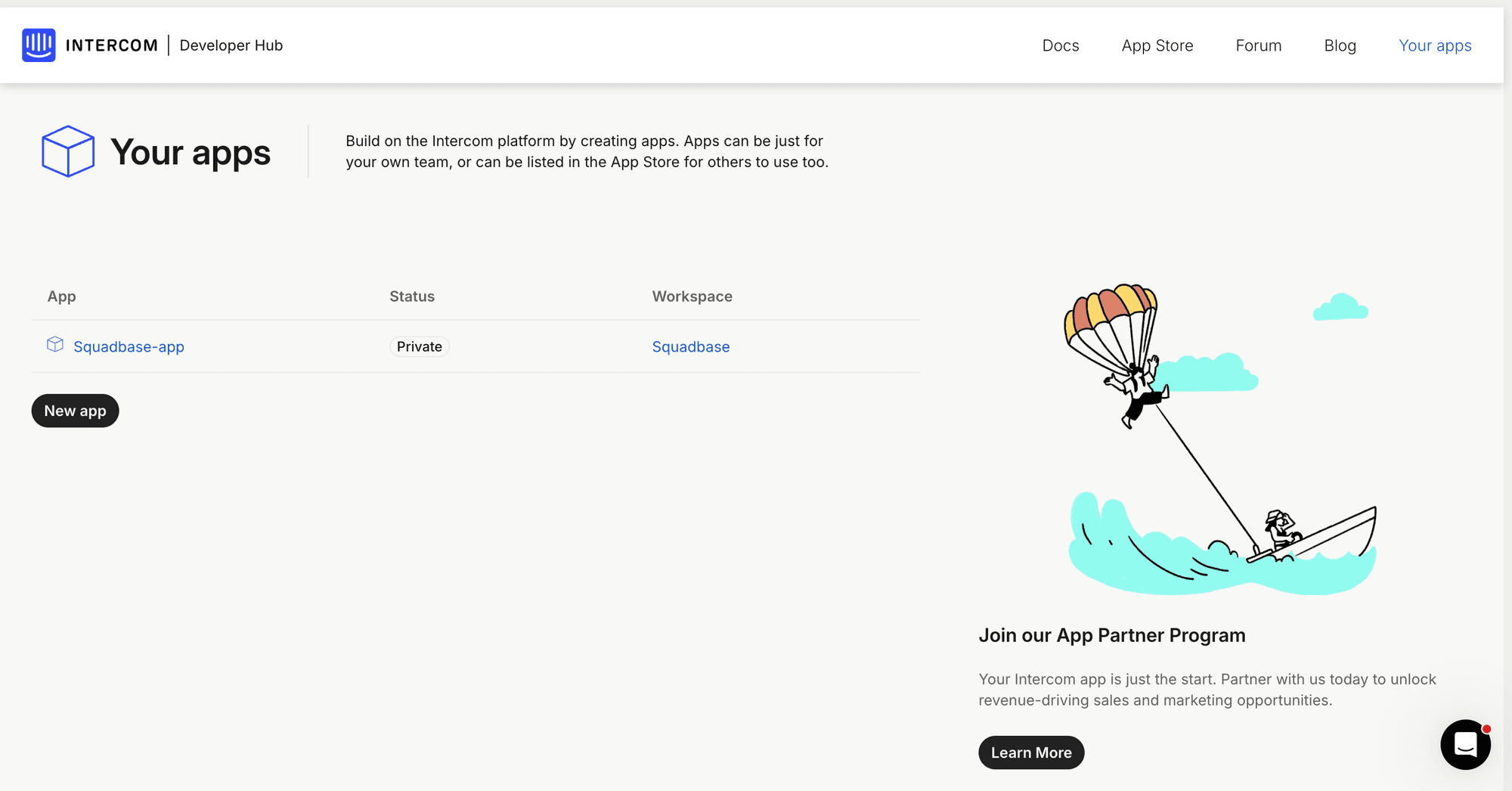The image size is (1512, 791).
Task: Open the Docs navigation item
Action: 1060,45
